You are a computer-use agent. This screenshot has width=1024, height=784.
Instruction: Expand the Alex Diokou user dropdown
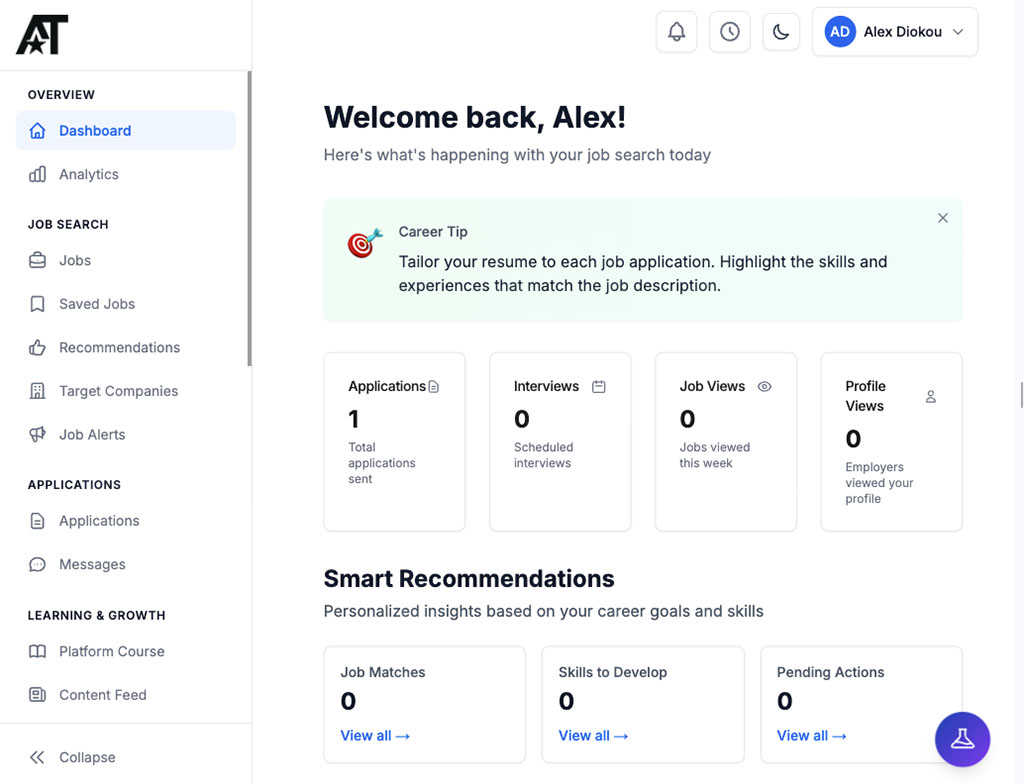895,32
